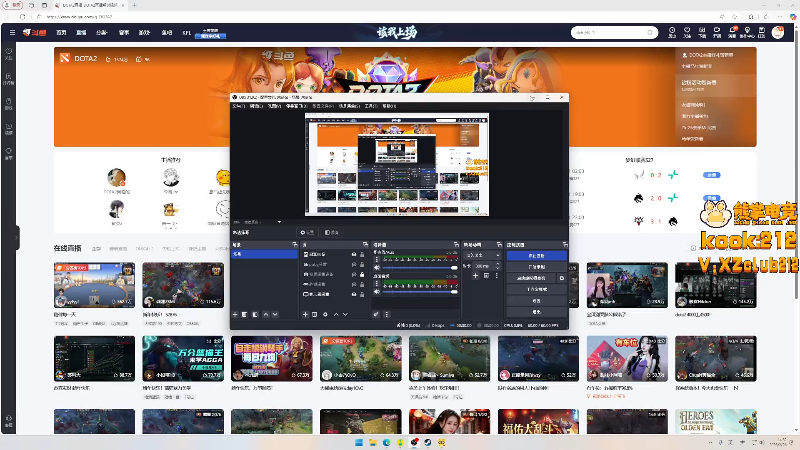
Task: Click the recording button in OBS Controls
Action: point(537,267)
